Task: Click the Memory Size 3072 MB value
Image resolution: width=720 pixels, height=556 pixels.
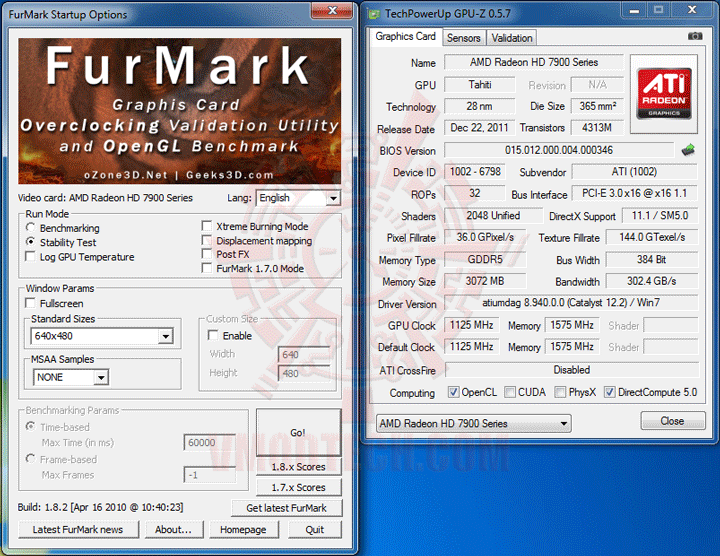Action: (485, 281)
